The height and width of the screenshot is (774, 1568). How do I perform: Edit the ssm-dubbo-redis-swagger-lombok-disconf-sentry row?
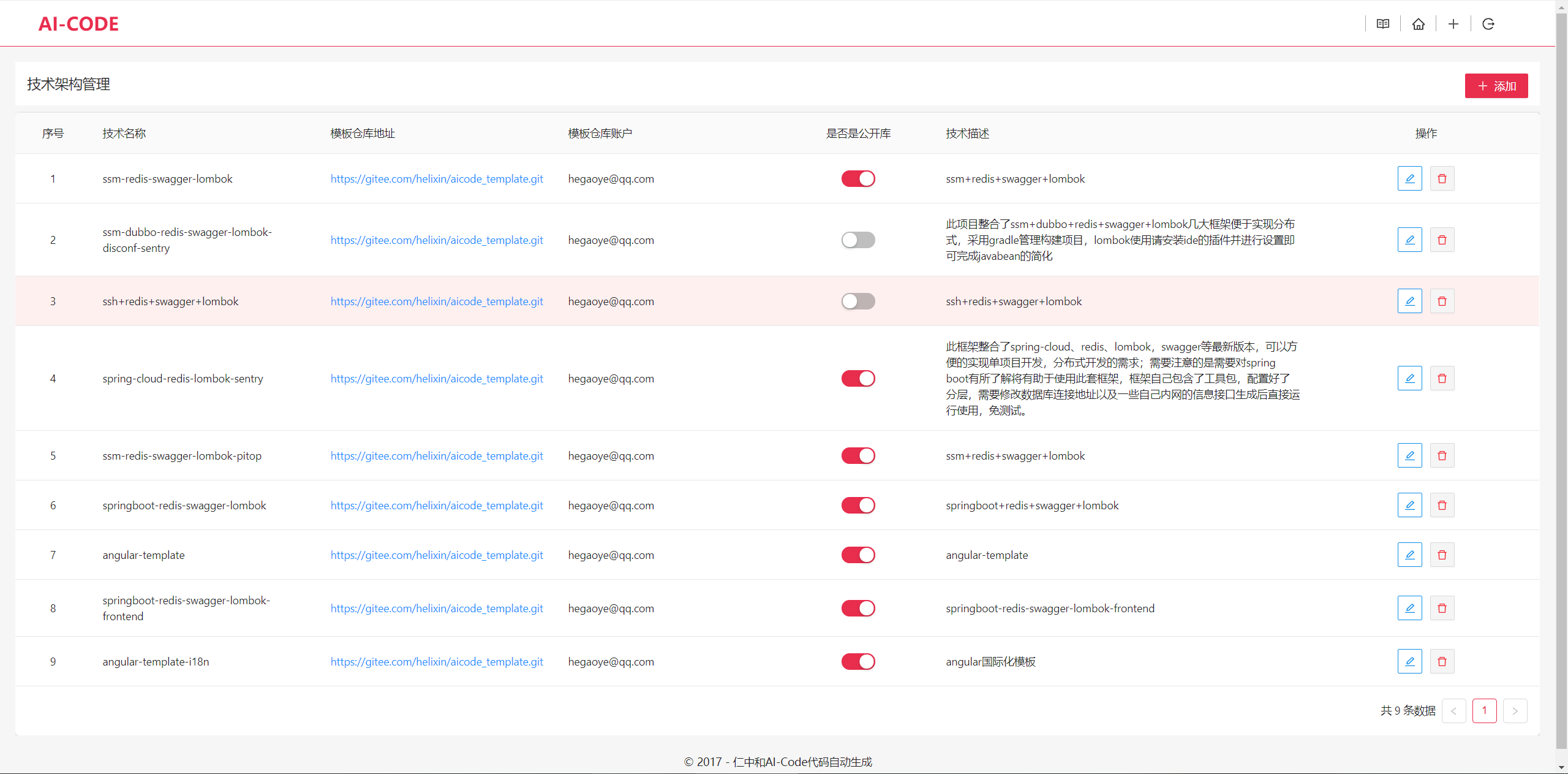[x=1409, y=240]
